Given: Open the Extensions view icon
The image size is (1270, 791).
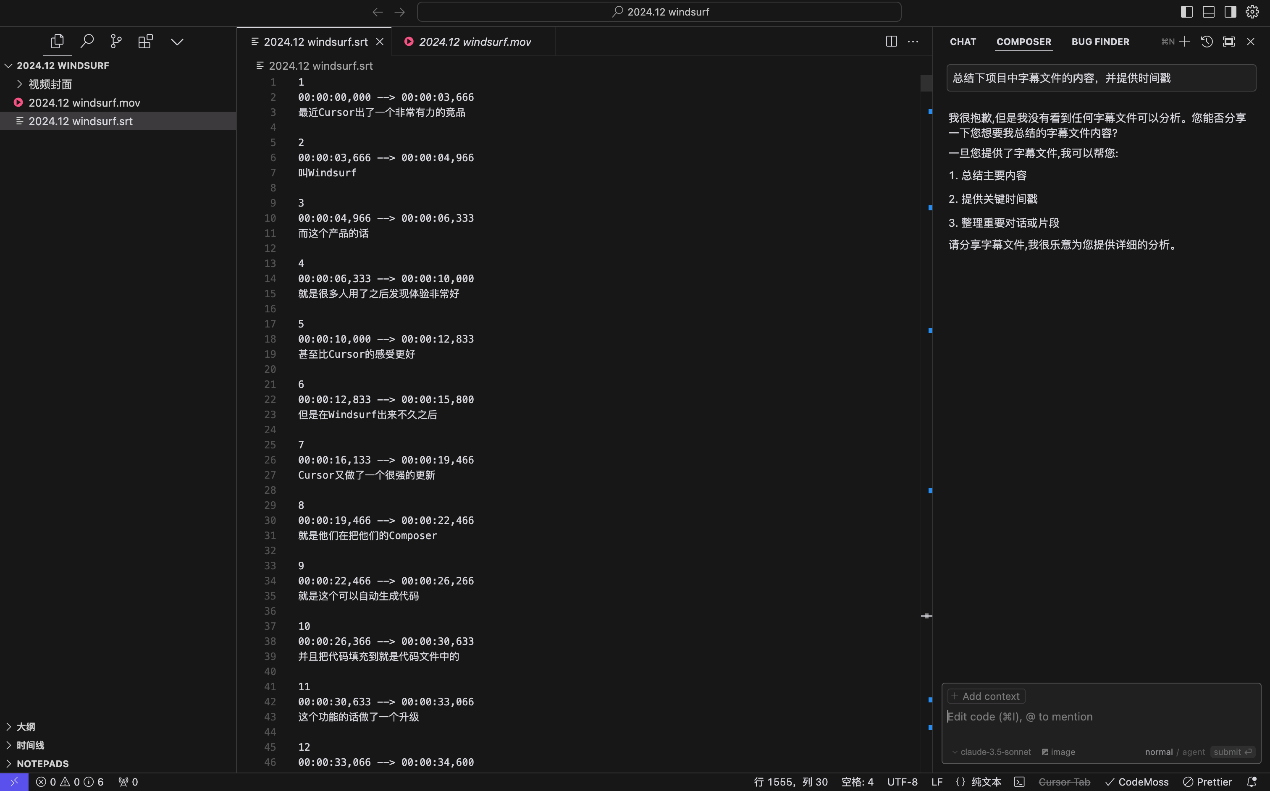Looking at the screenshot, I should [x=146, y=41].
